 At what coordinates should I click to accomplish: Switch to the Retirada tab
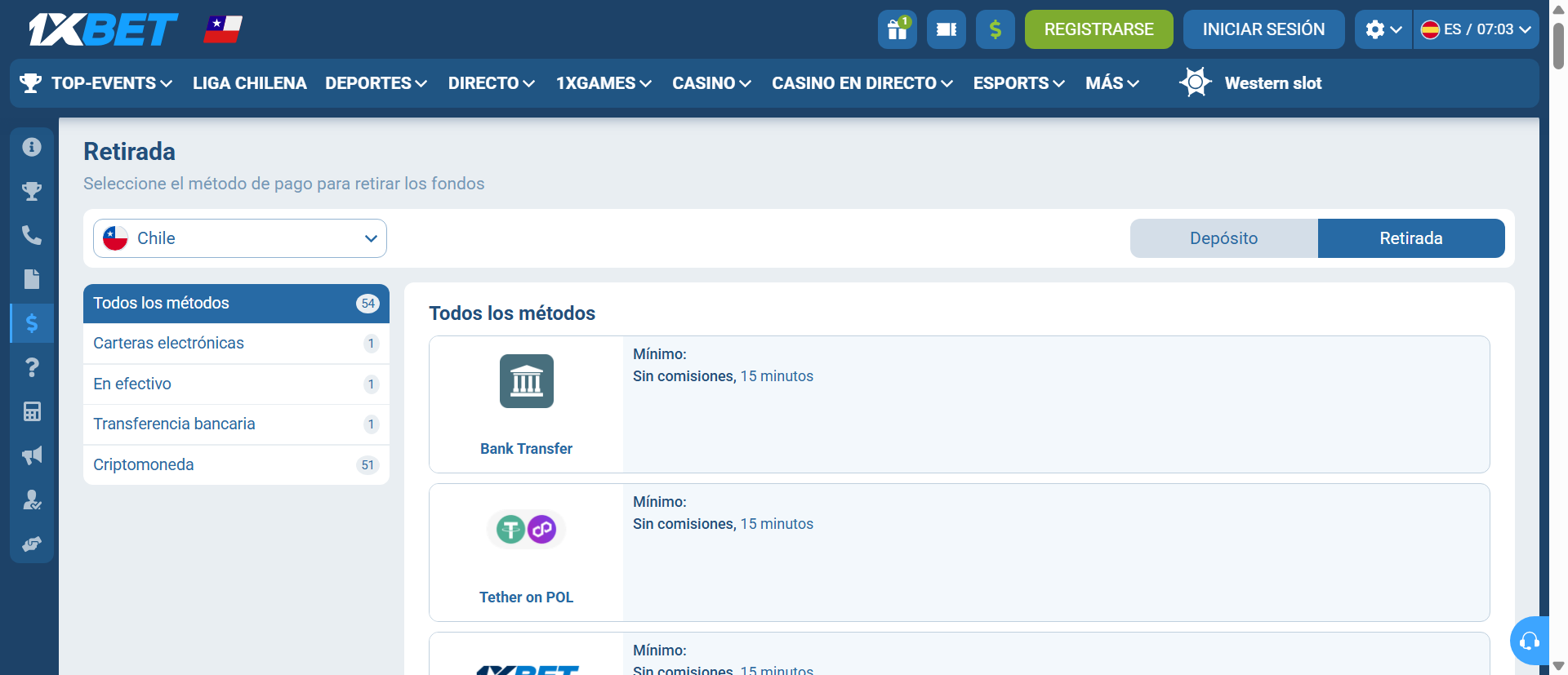pyautogui.click(x=1411, y=238)
